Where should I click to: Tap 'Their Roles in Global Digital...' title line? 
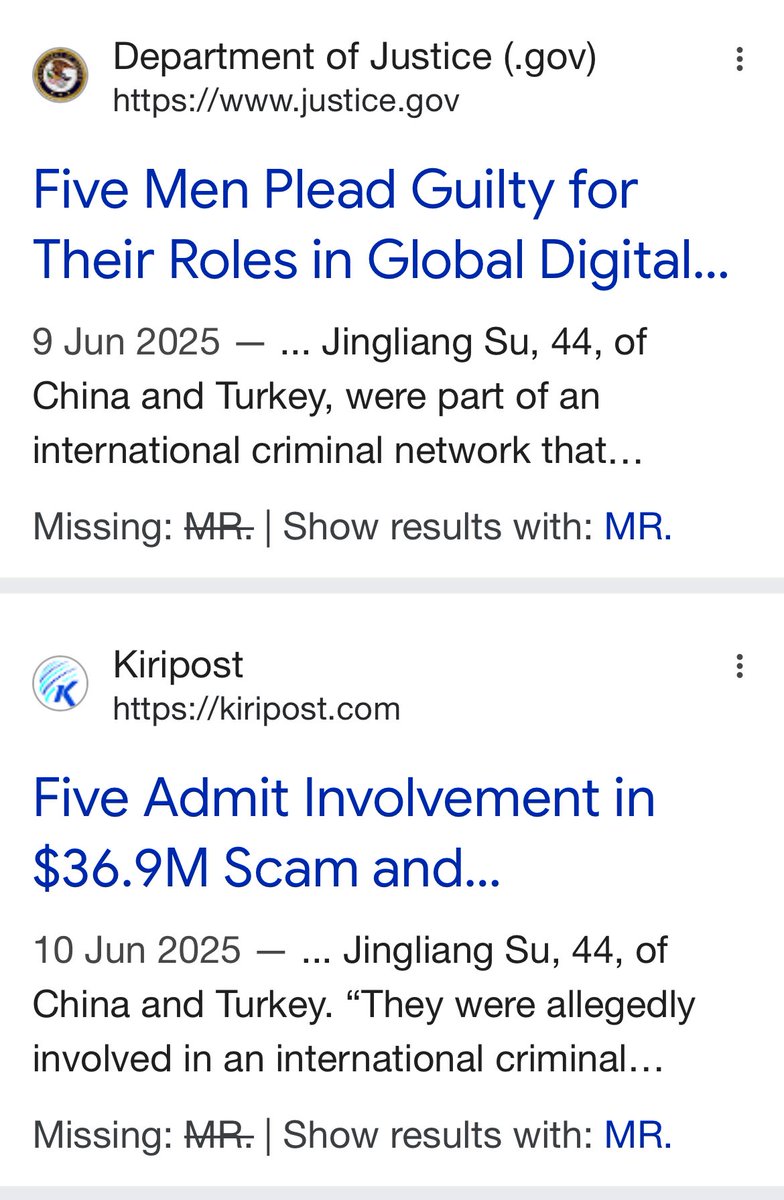pos(380,260)
